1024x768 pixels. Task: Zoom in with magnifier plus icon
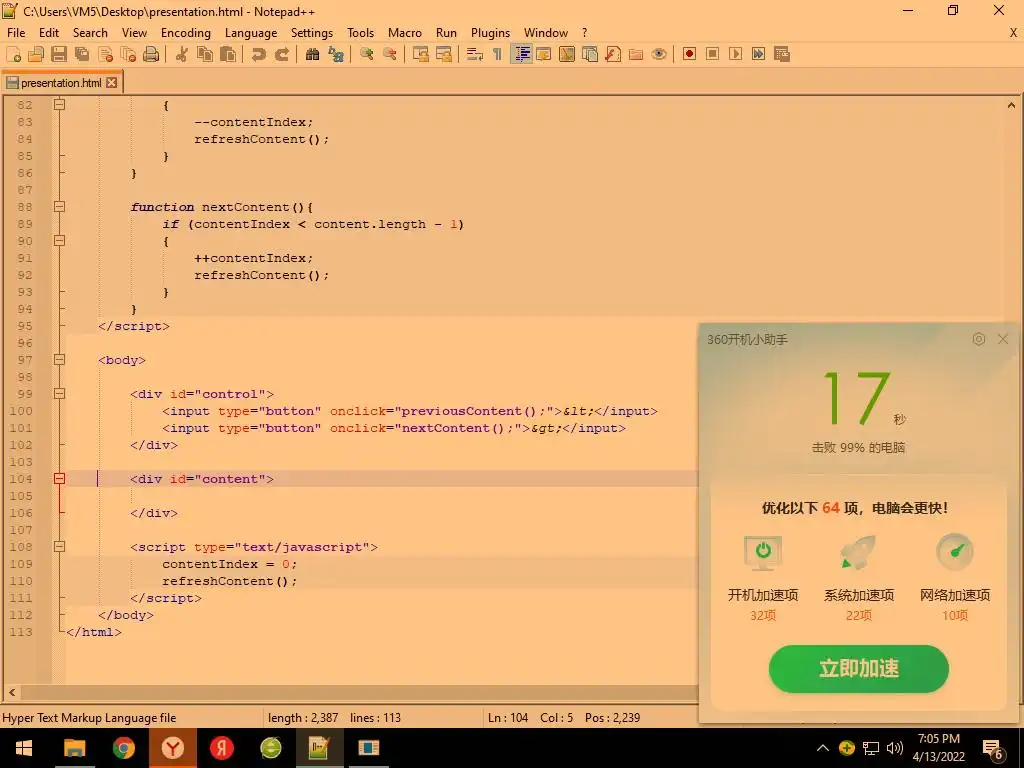366,54
